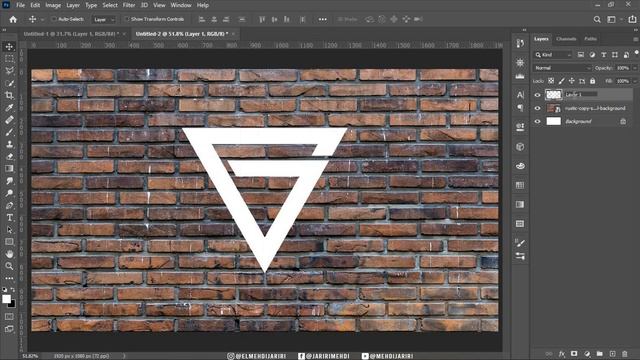This screenshot has width=640, height=360.
Task: Toggle lock image pixels brush icon
Action: click(562, 81)
